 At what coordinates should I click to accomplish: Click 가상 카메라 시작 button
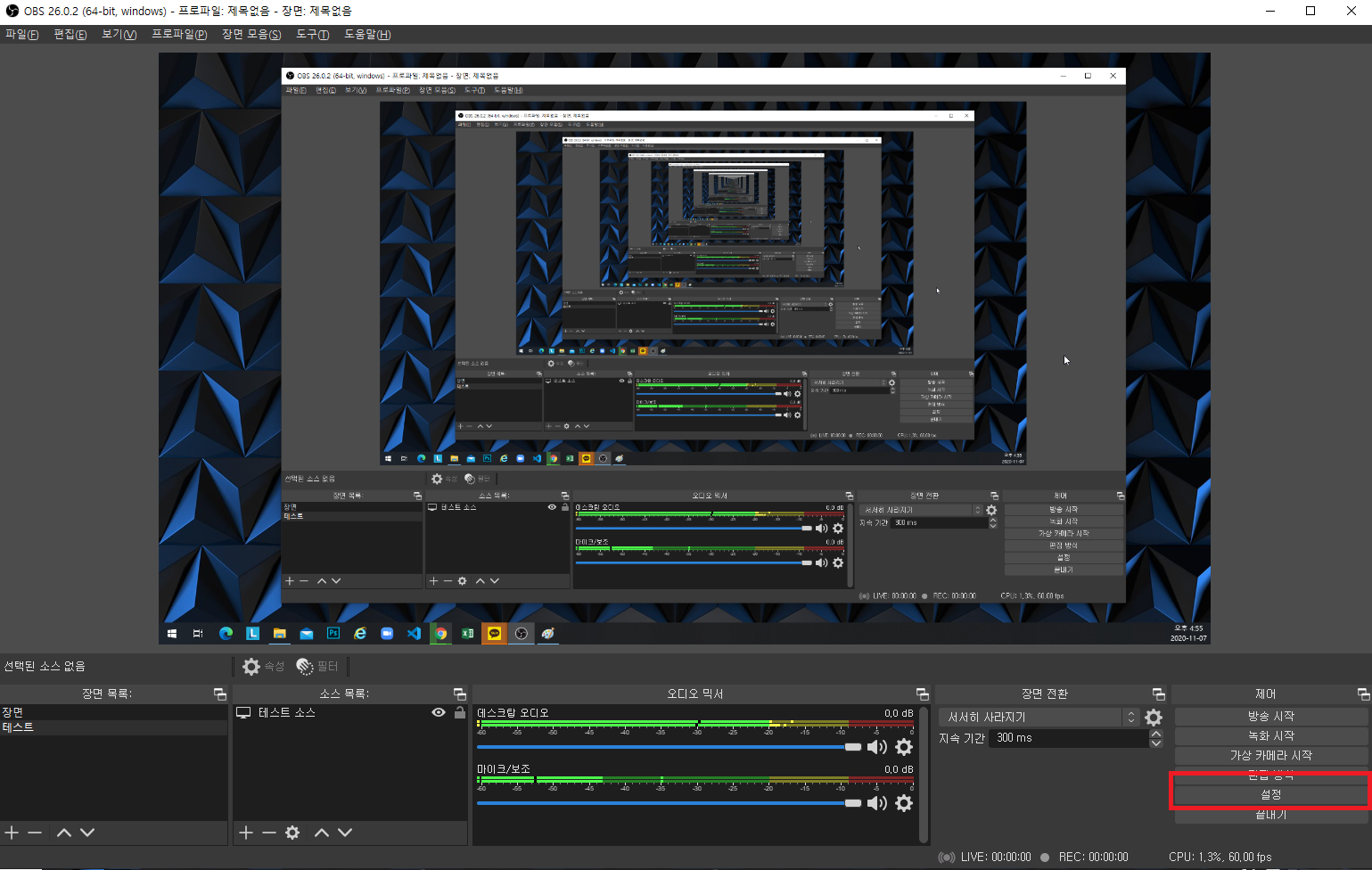1270,756
